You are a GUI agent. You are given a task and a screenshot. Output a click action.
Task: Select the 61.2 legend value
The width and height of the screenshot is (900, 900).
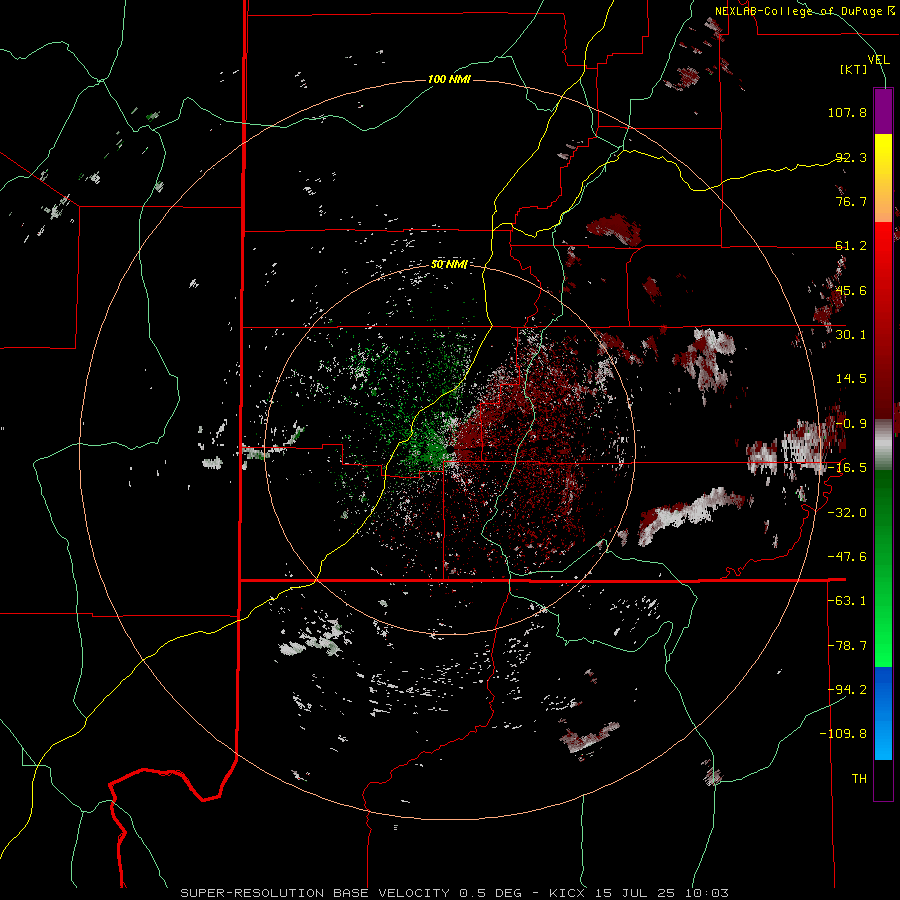pyautogui.click(x=851, y=246)
